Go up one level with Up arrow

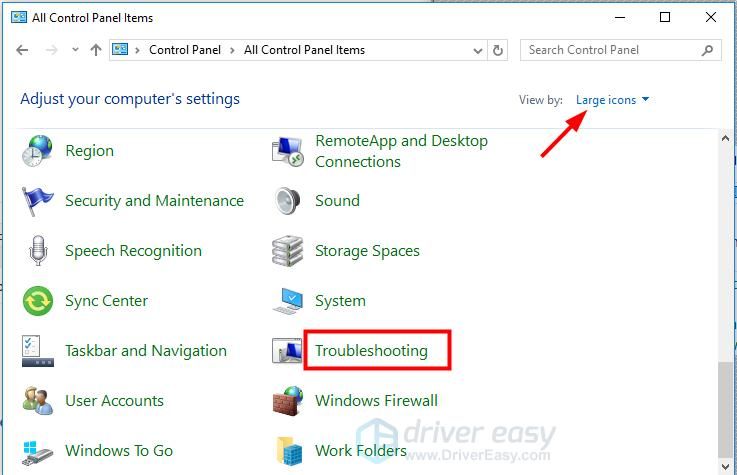96,50
